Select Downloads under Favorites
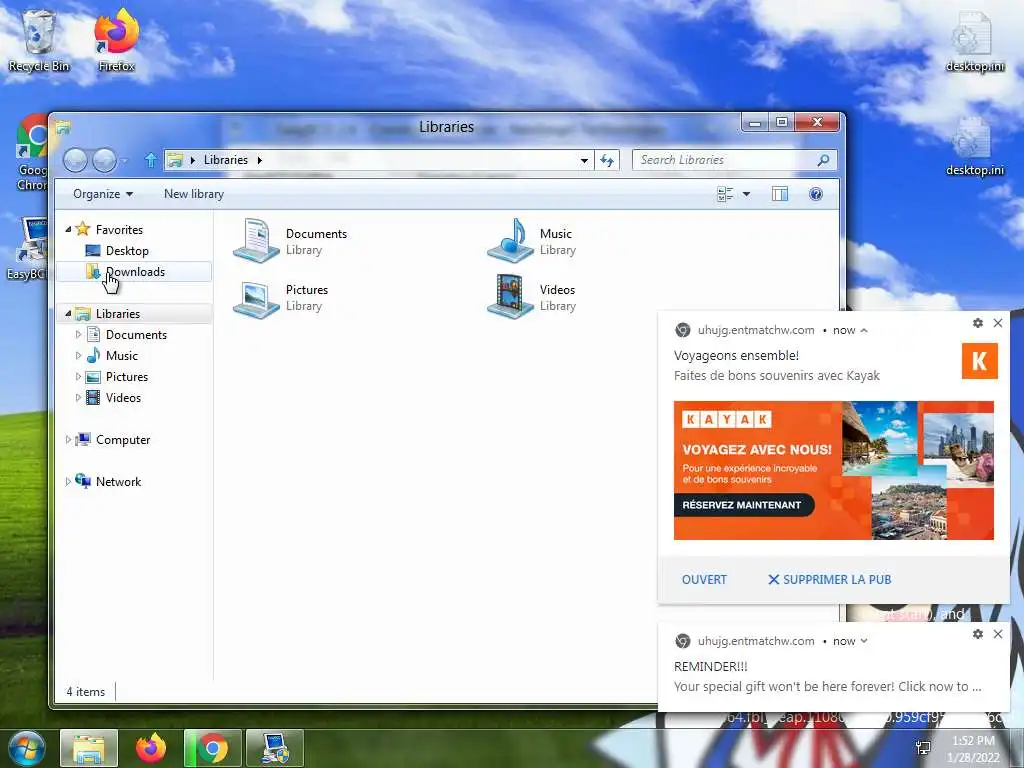 point(135,272)
